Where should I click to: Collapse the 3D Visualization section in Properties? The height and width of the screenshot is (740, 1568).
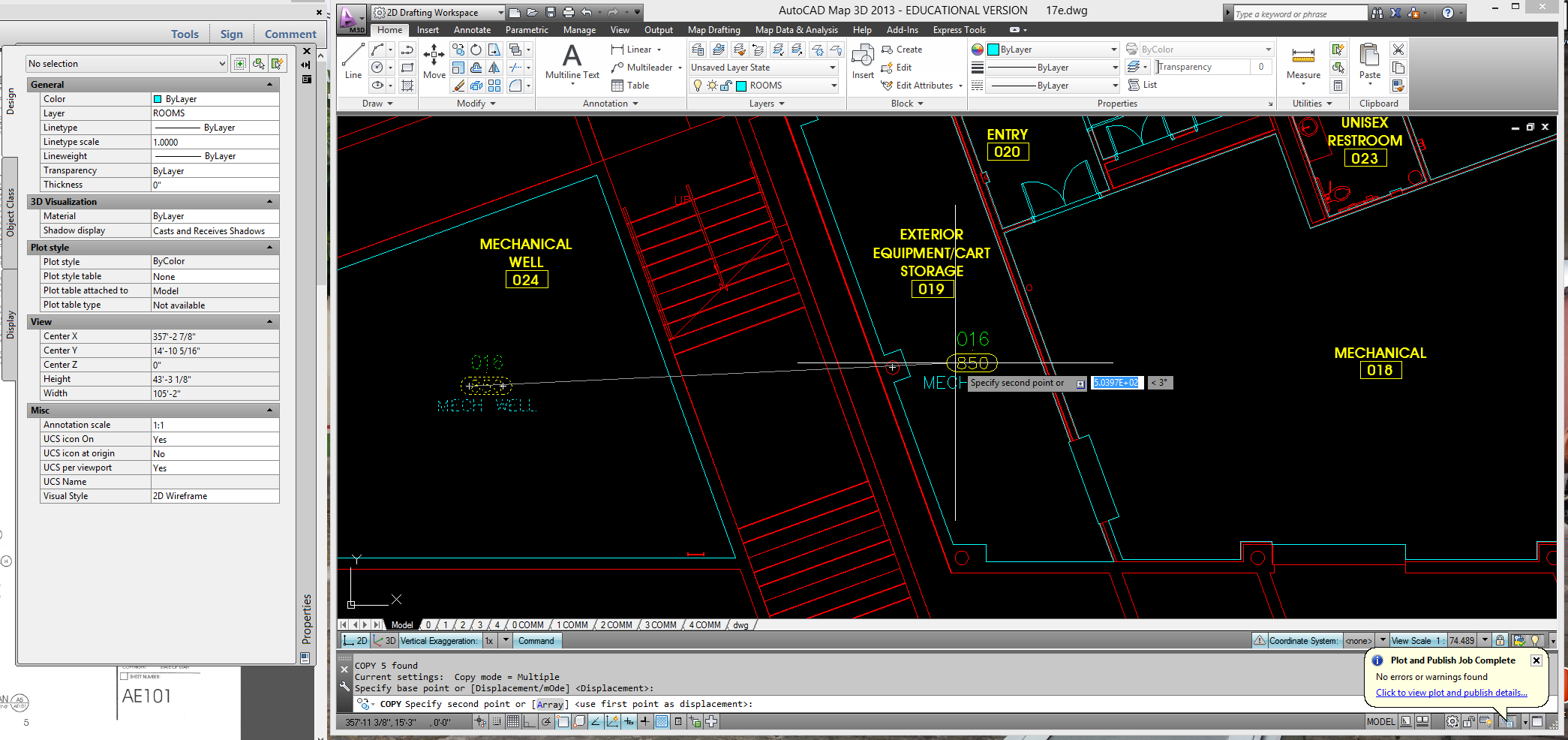[x=270, y=201]
